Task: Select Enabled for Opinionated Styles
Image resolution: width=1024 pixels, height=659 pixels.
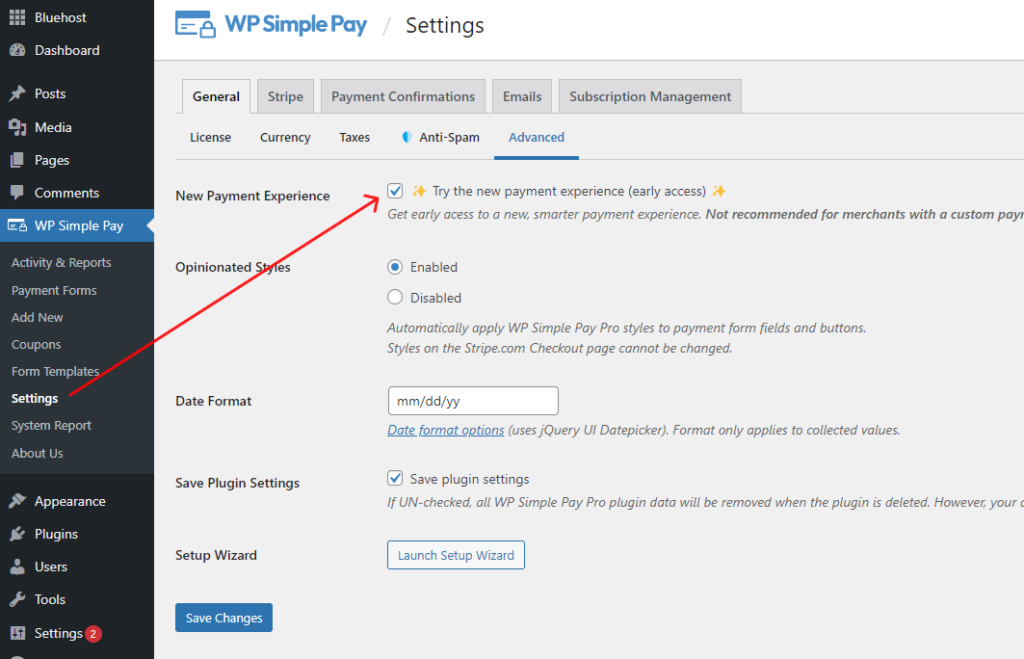Action: [x=395, y=267]
